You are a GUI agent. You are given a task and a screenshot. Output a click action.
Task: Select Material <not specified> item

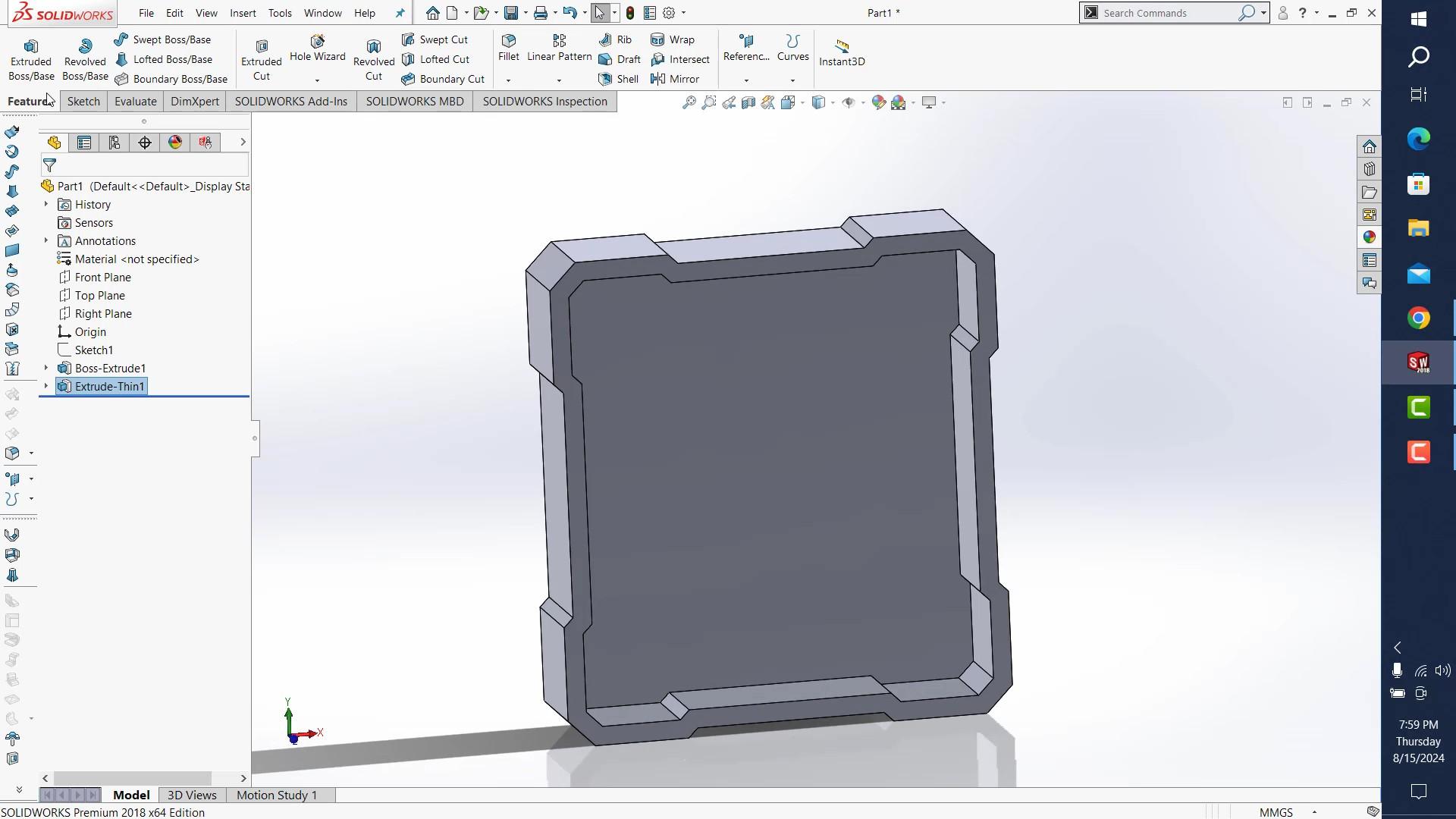pyautogui.click(x=136, y=259)
